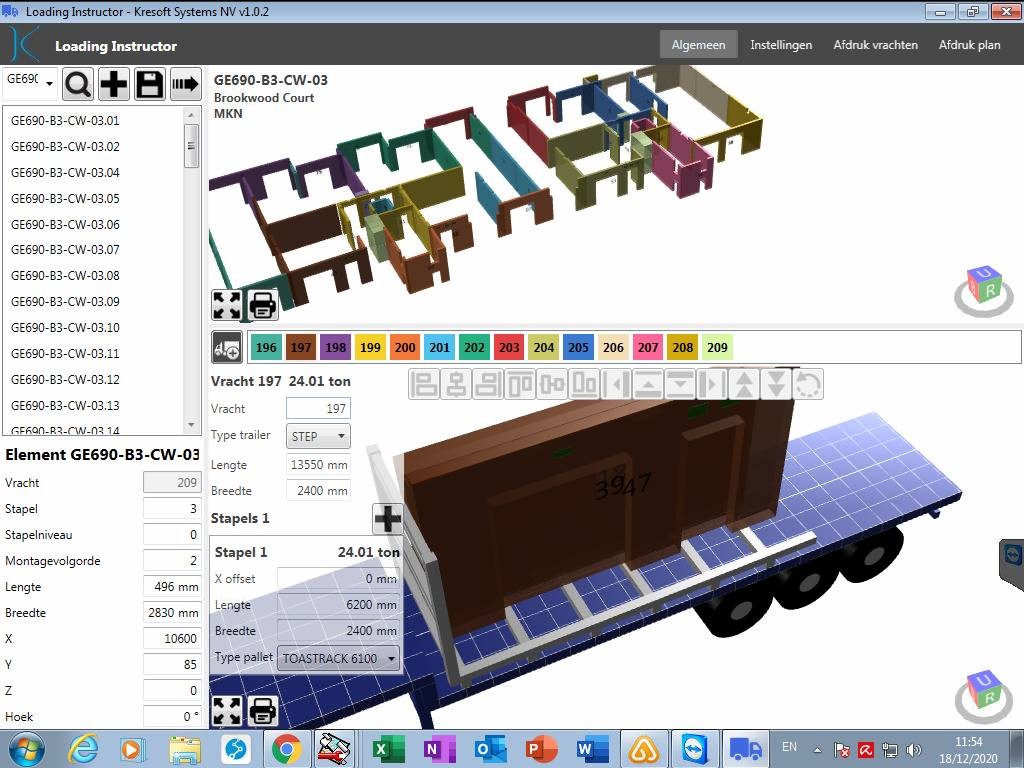Click the export arrow icon

[185, 84]
